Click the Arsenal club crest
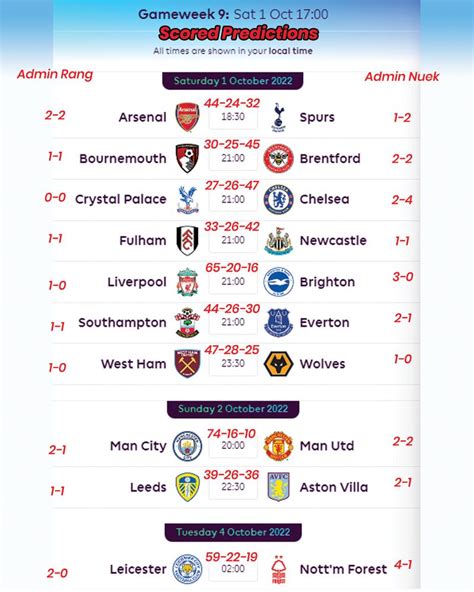This screenshot has width=474, height=592. [187, 117]
